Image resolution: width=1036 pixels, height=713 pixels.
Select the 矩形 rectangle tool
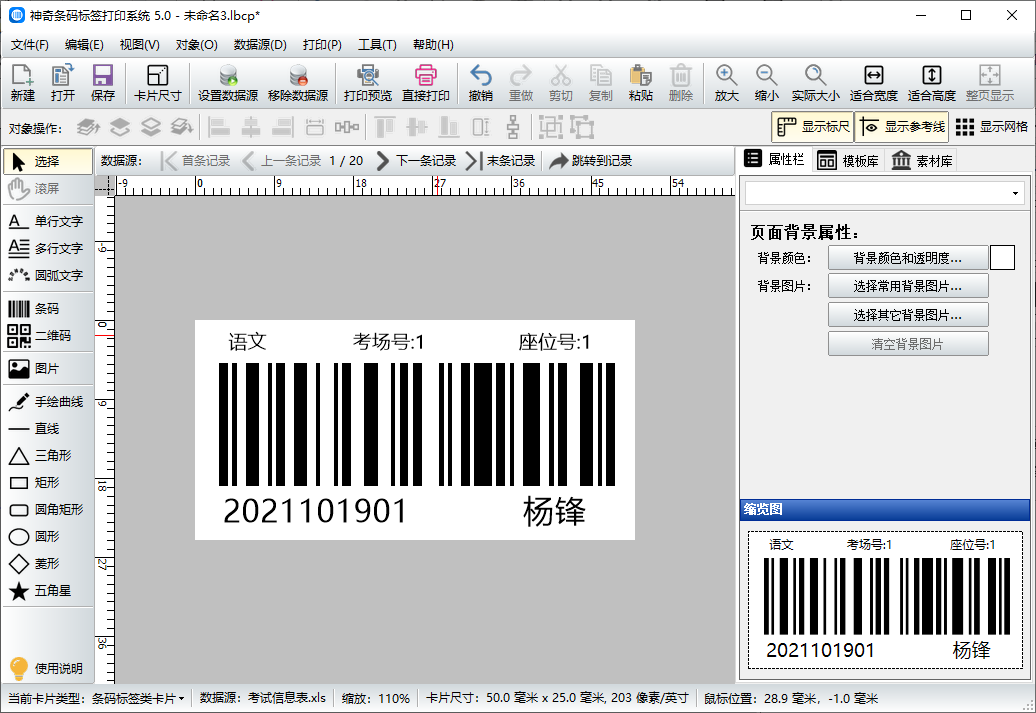(48, 482)
